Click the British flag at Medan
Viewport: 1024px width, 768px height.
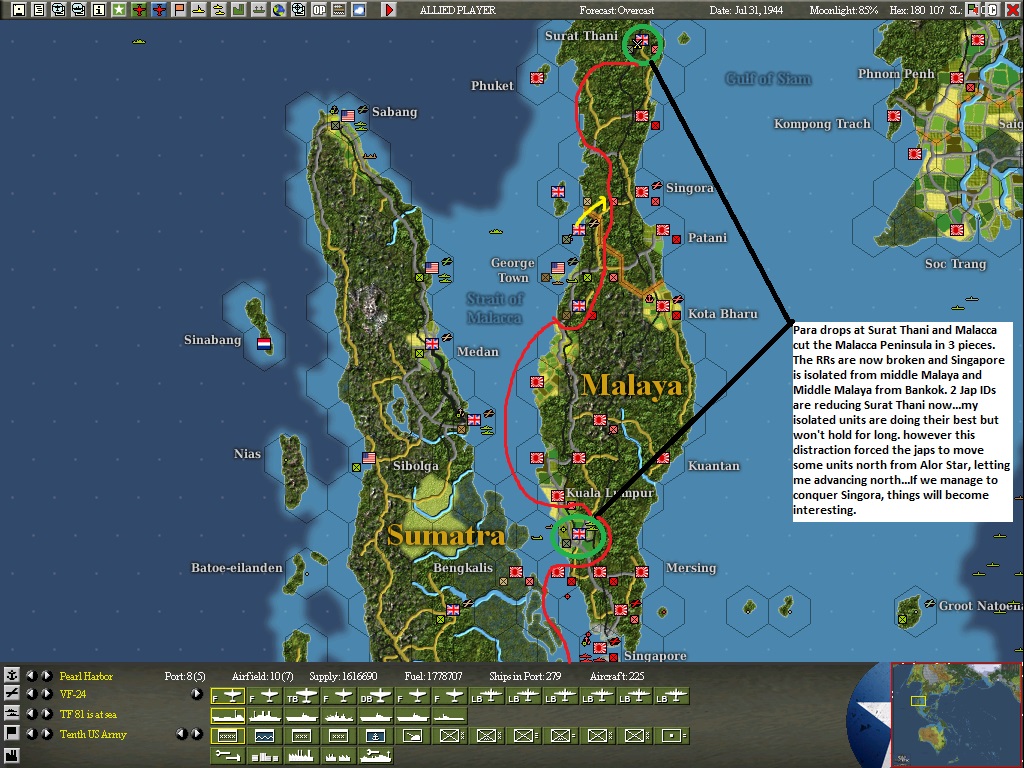click(x=432, y=344)
